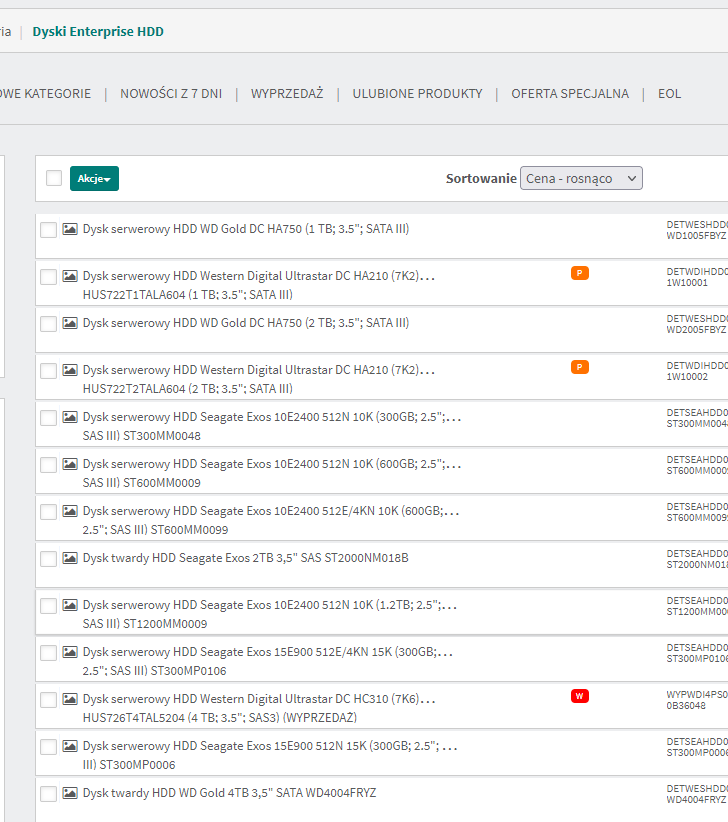Open product Seagate Exos 10E2400 ST300MM0048
The image size is (728, 822).
[272, 426]
